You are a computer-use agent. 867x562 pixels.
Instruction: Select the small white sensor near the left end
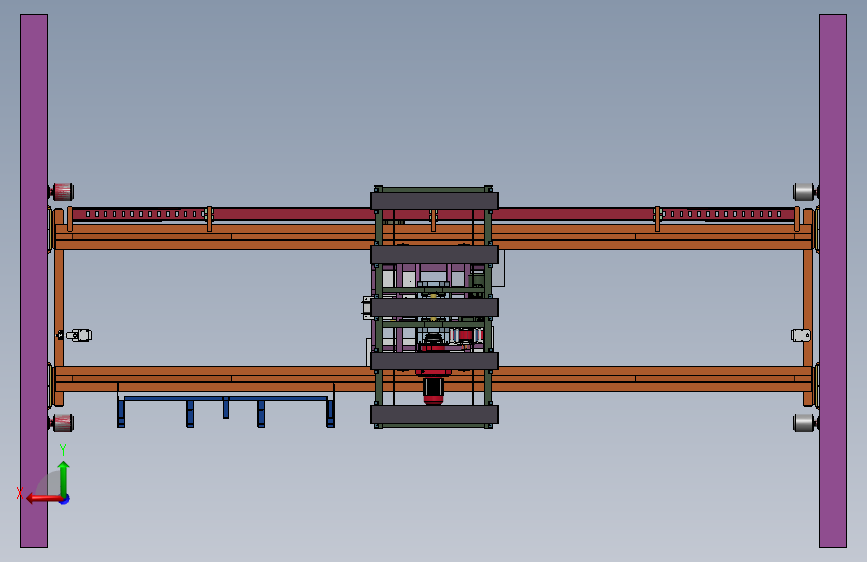(80, 335)
